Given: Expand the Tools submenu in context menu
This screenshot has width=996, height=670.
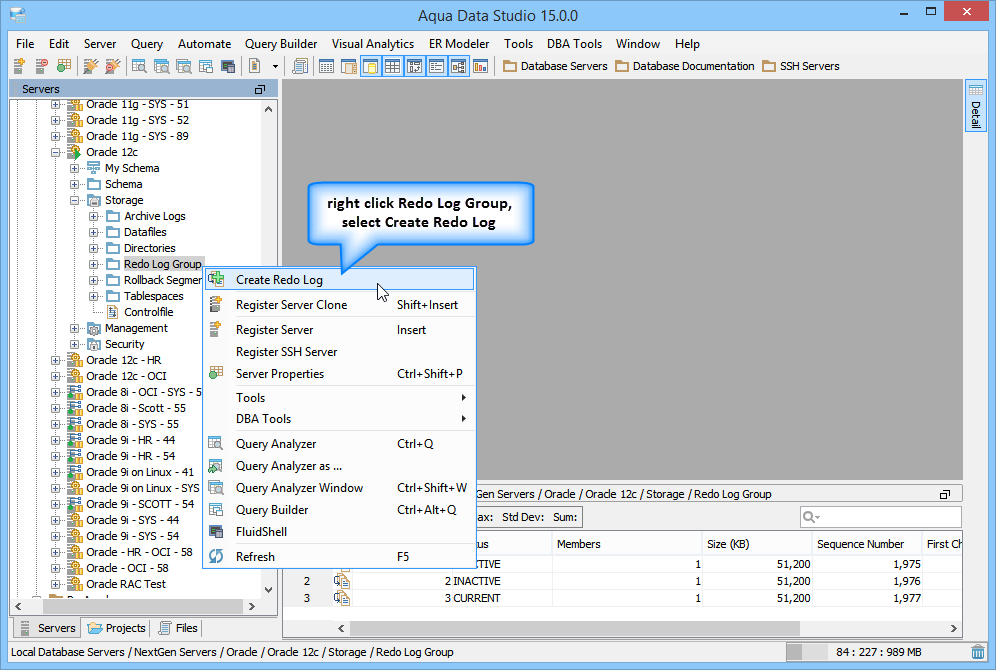Looking at the screenshot, I should click(x=339, y=398).
